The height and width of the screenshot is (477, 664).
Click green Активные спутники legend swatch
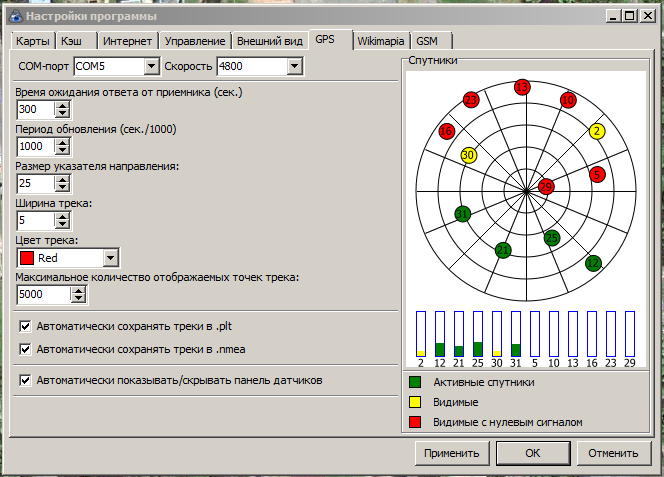[x=415, y=382]
